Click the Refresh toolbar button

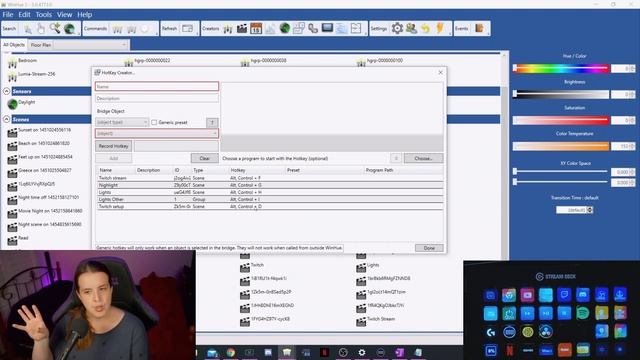(x=169, y=29)
